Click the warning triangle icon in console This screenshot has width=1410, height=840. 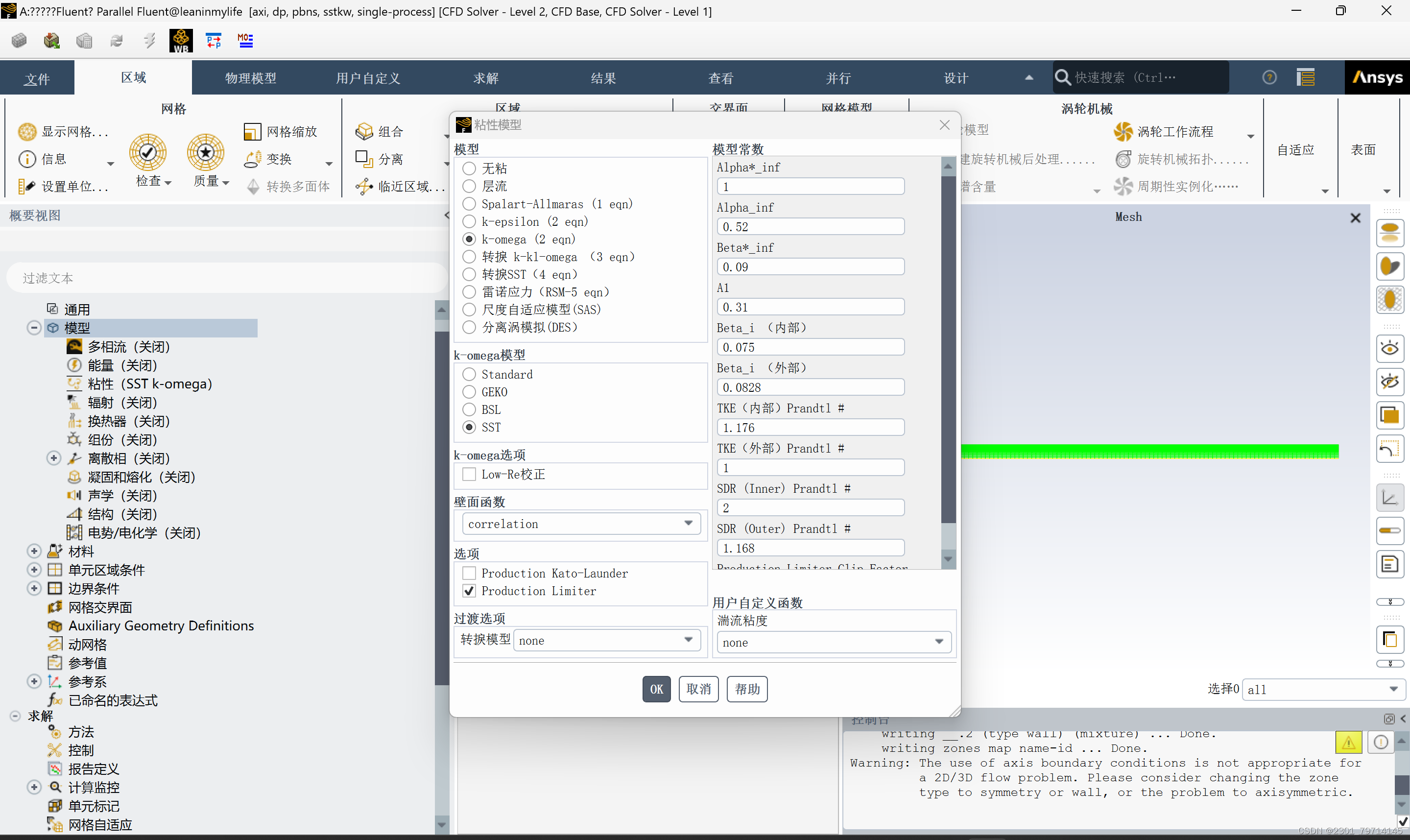tap(1348, 742)
